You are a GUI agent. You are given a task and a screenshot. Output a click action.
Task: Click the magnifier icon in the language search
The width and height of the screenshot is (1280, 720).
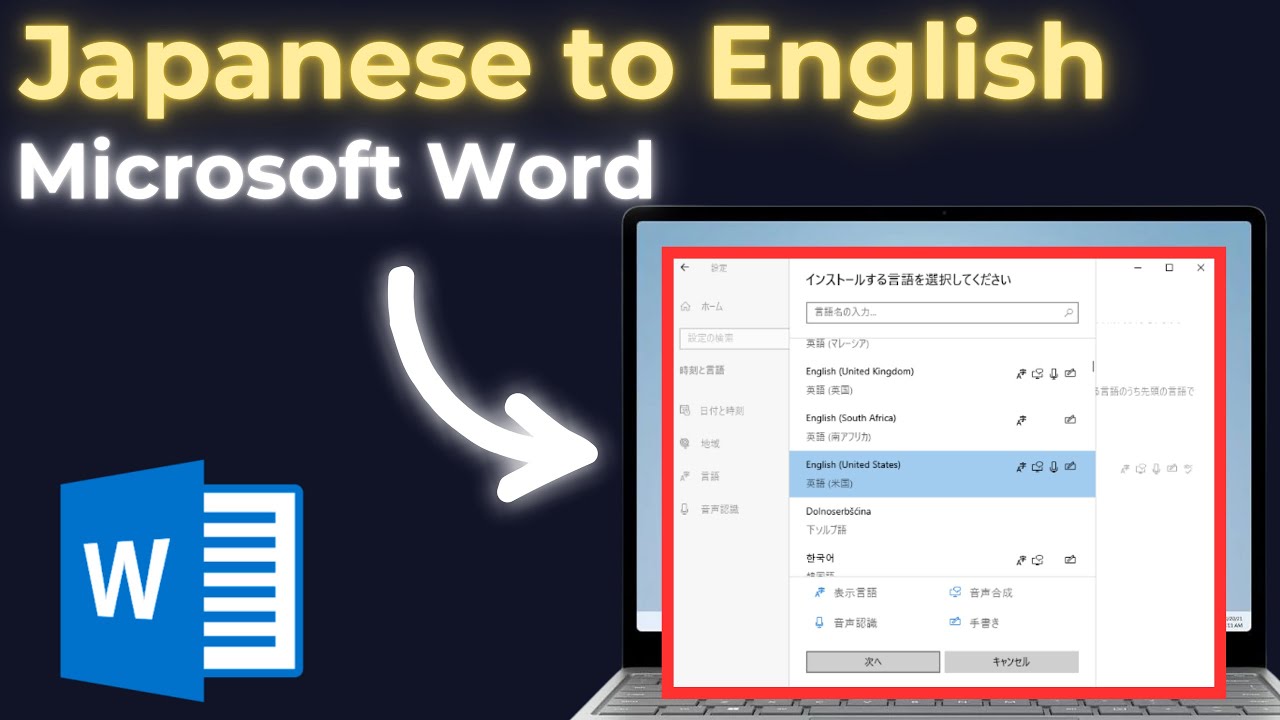(1069, 313)
